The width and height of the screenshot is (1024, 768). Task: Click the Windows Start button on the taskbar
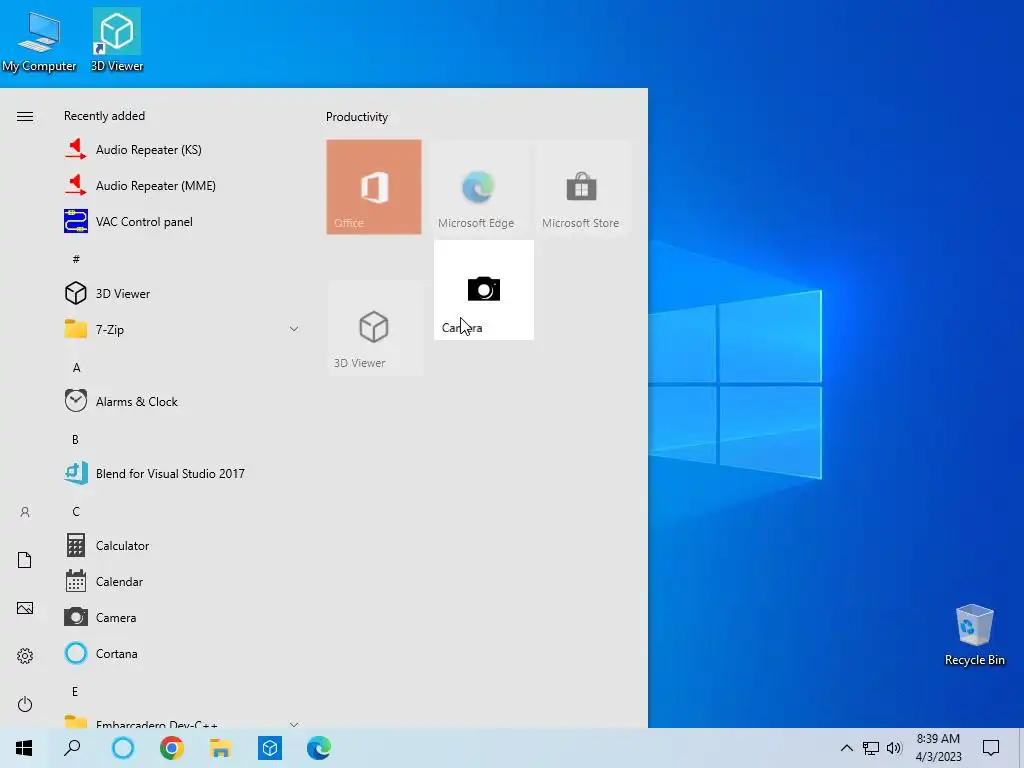click(24, 748)
